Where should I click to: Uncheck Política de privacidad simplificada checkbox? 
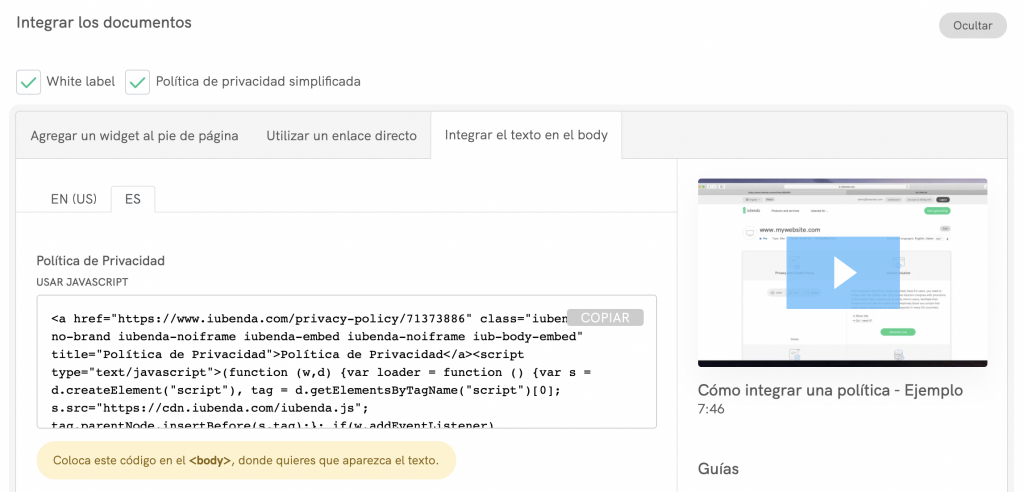pyautogui.click(x=137, y=82)
